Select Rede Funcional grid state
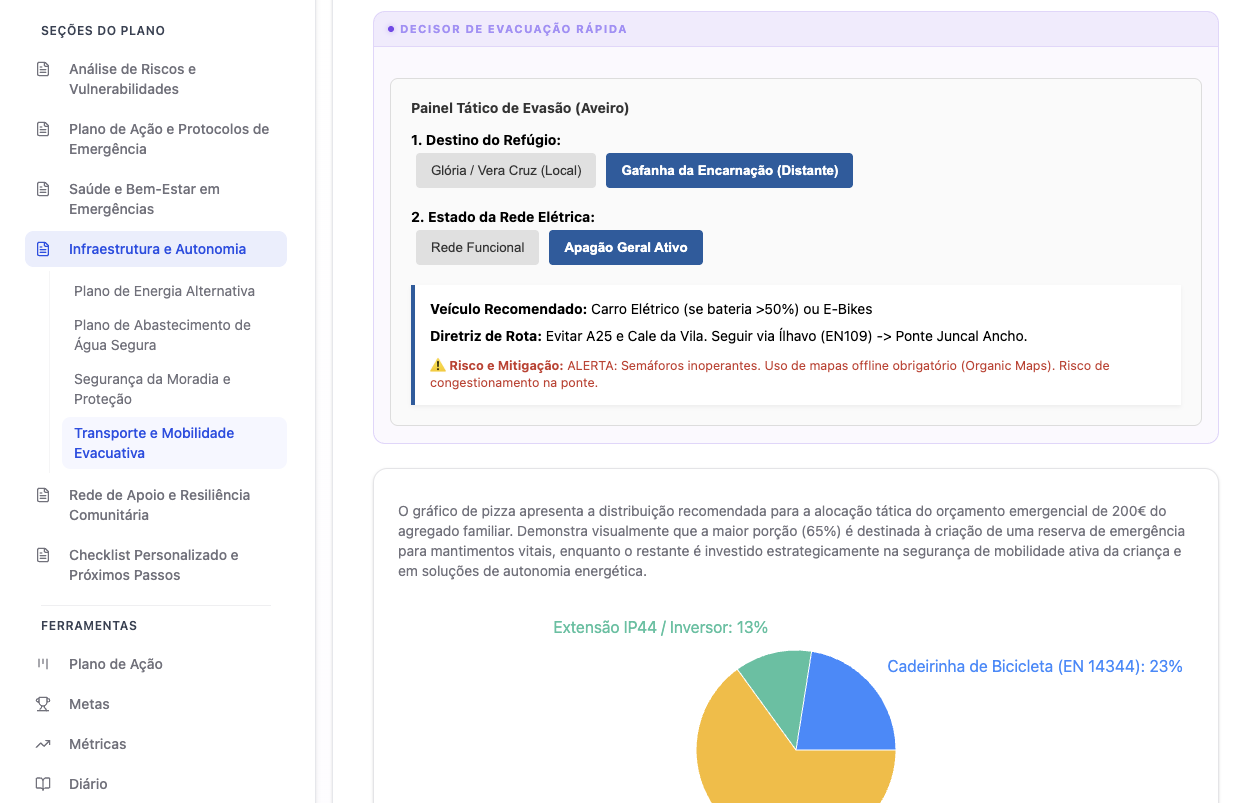 pyautogui.click(x=477, y=247)
